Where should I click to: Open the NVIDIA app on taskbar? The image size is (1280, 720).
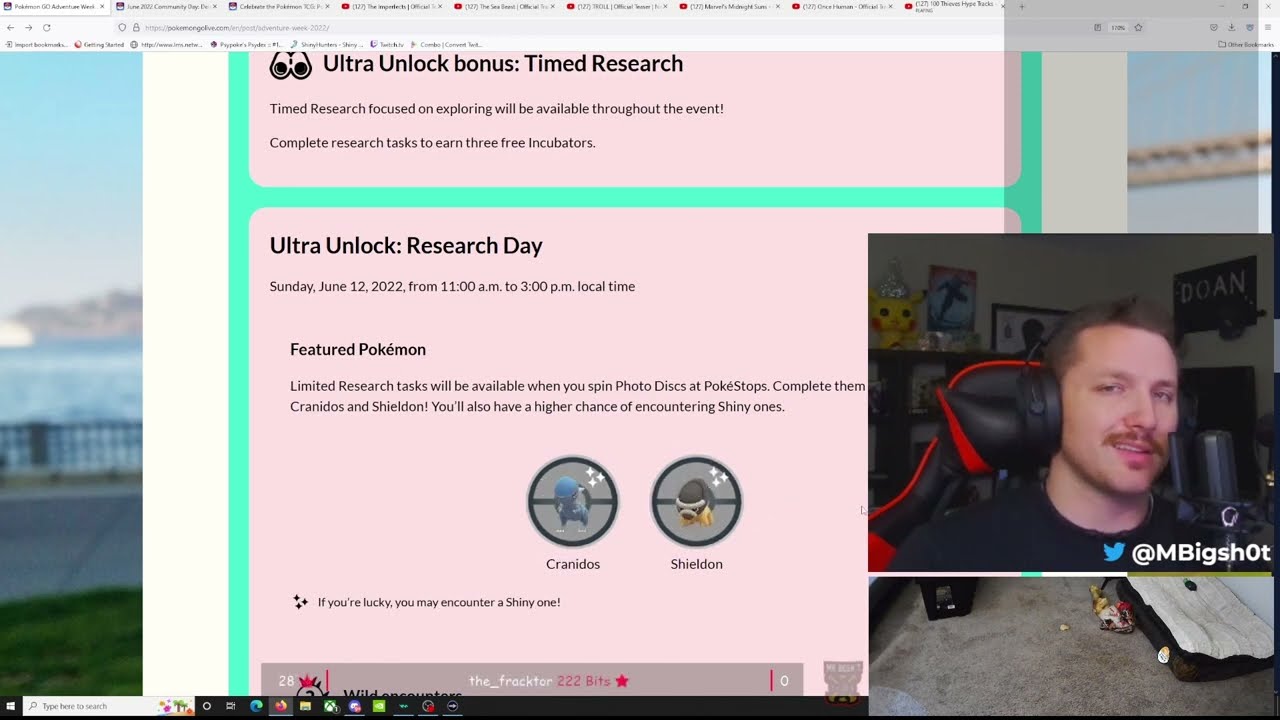379,706
